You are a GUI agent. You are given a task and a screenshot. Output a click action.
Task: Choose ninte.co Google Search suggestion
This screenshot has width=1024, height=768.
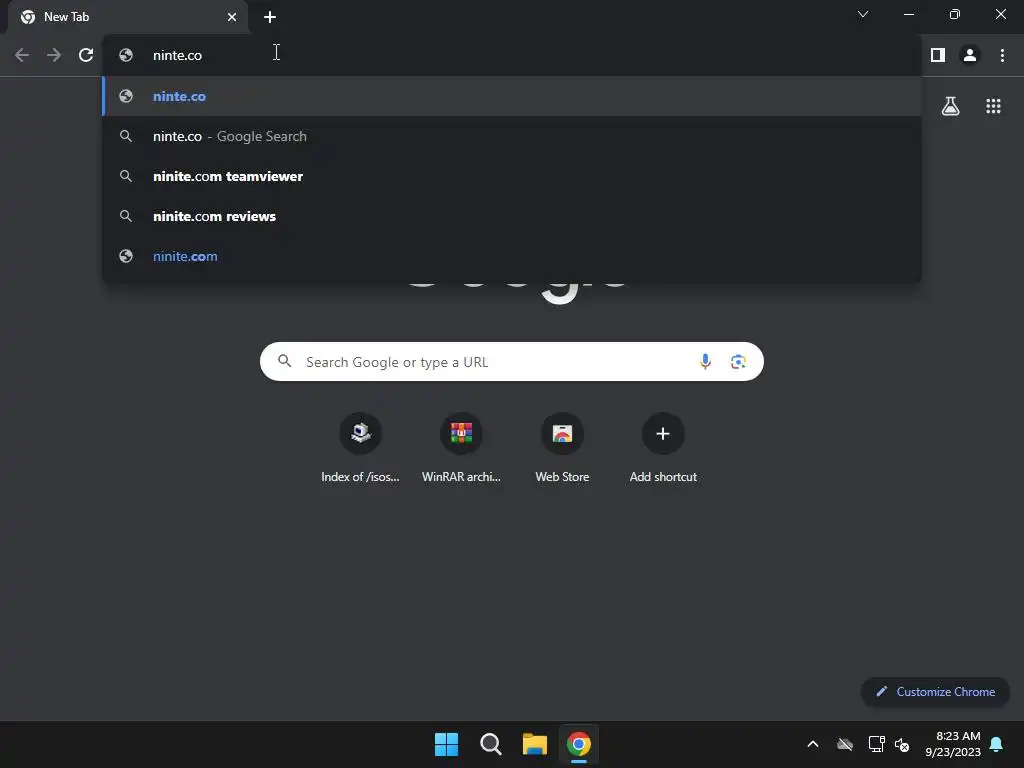512,136
